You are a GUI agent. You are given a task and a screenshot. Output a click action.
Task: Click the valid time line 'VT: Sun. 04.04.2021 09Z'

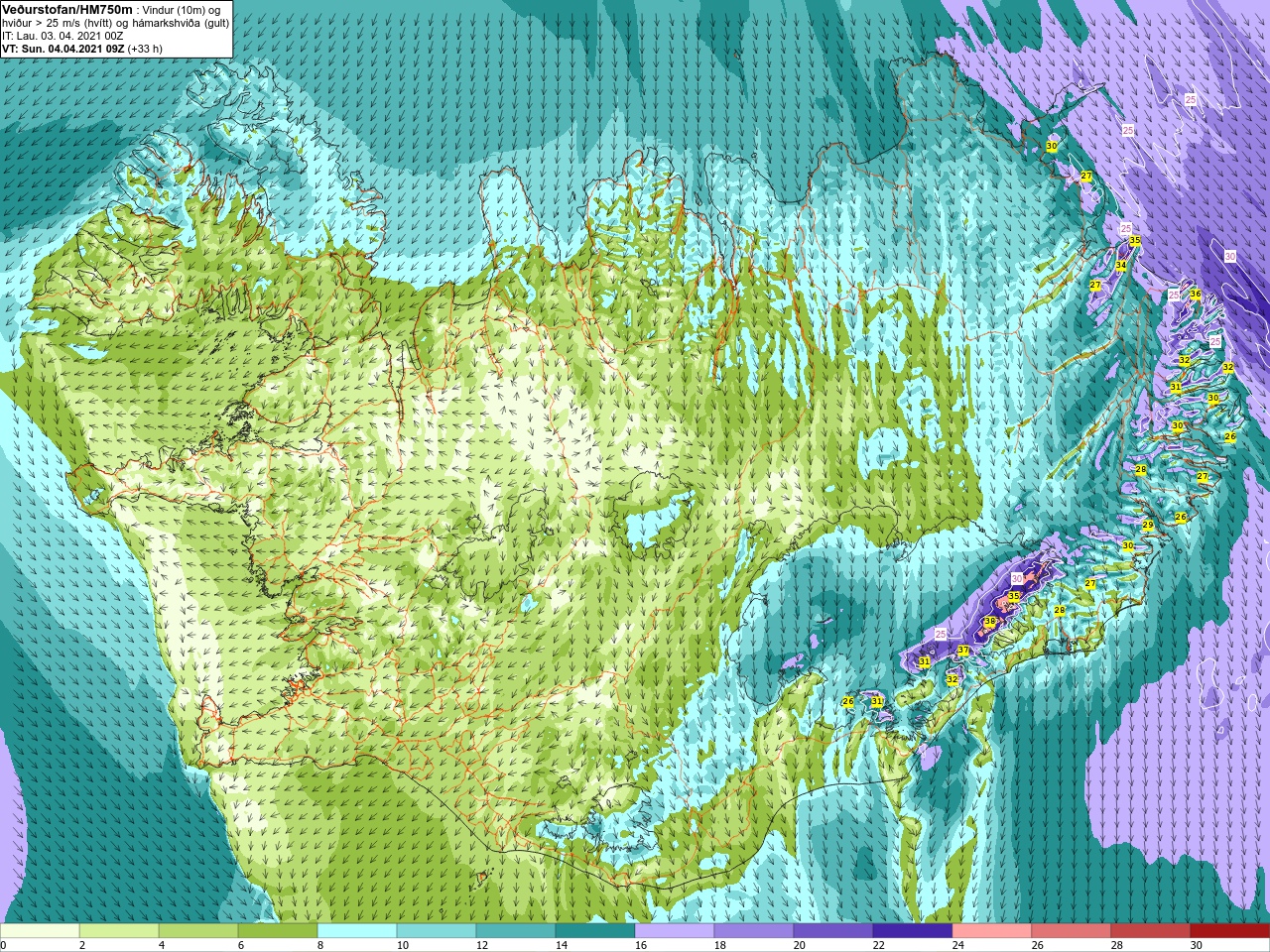coord(63,48)
